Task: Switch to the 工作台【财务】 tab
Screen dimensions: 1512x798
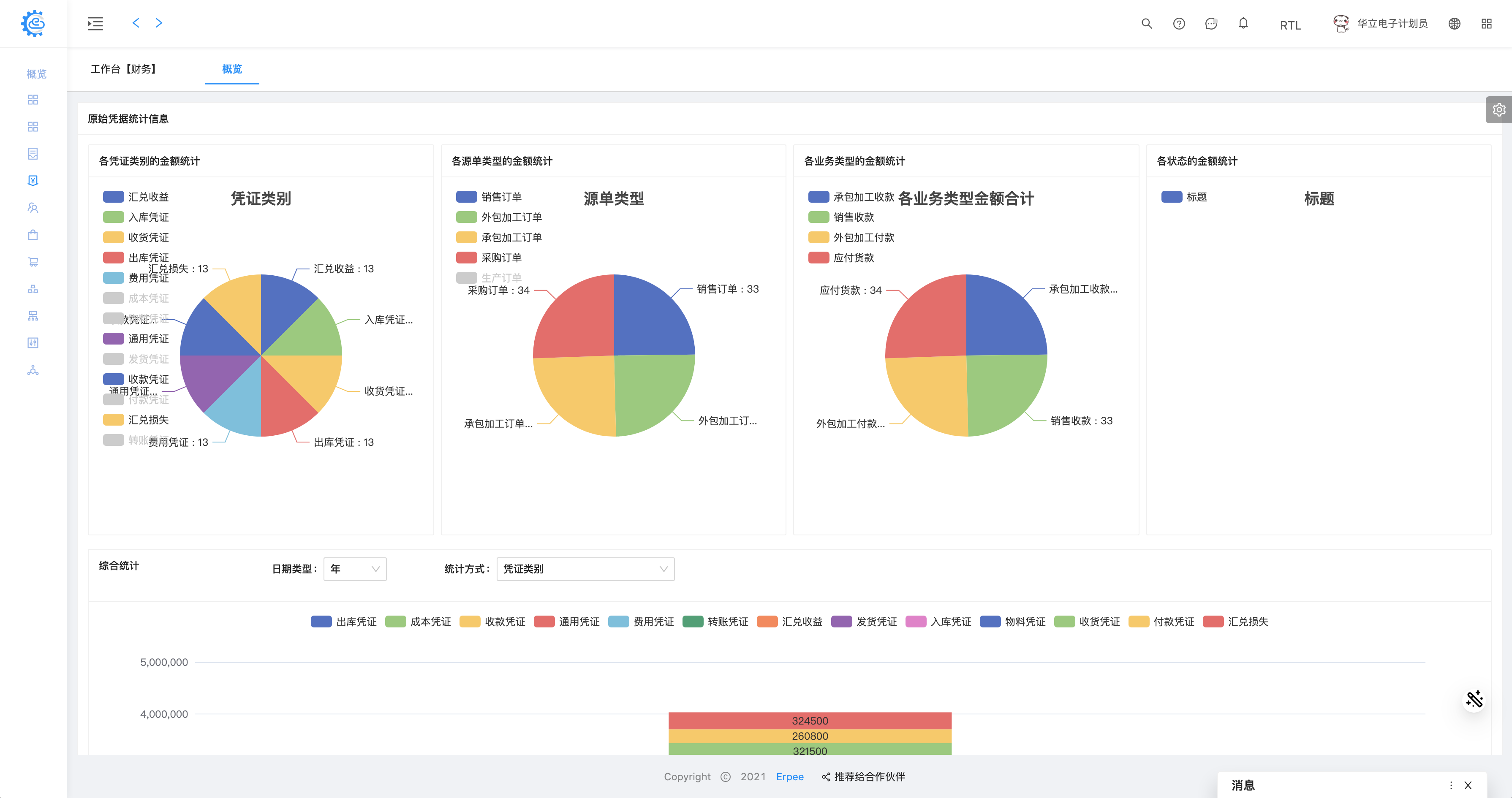Action: point(124,69)
